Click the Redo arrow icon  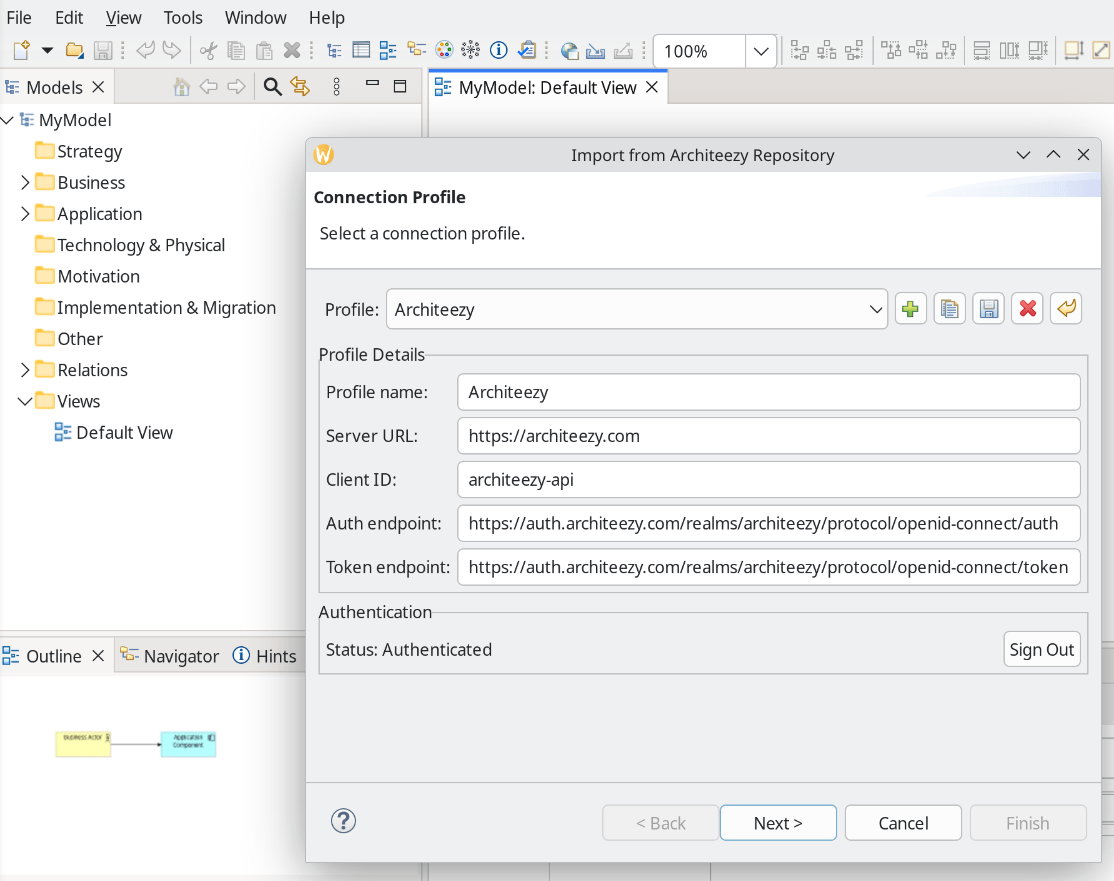(x=172, y=50)
